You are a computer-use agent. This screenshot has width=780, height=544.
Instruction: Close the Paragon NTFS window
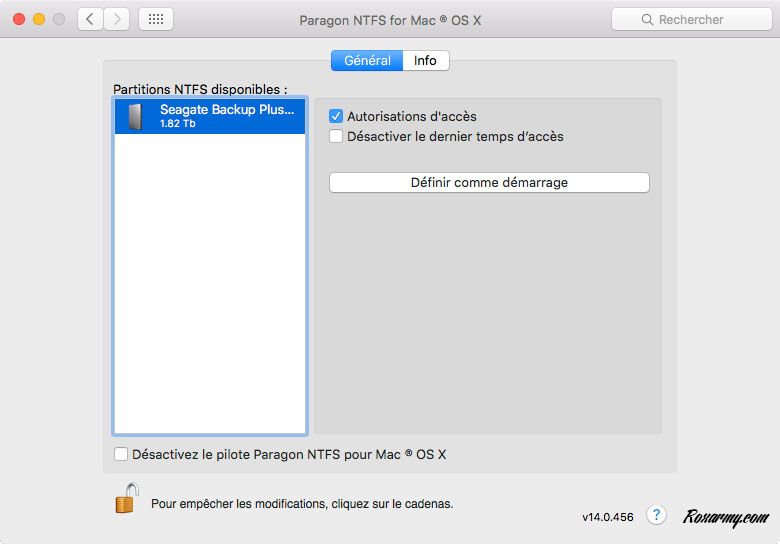tap(19, 19)
